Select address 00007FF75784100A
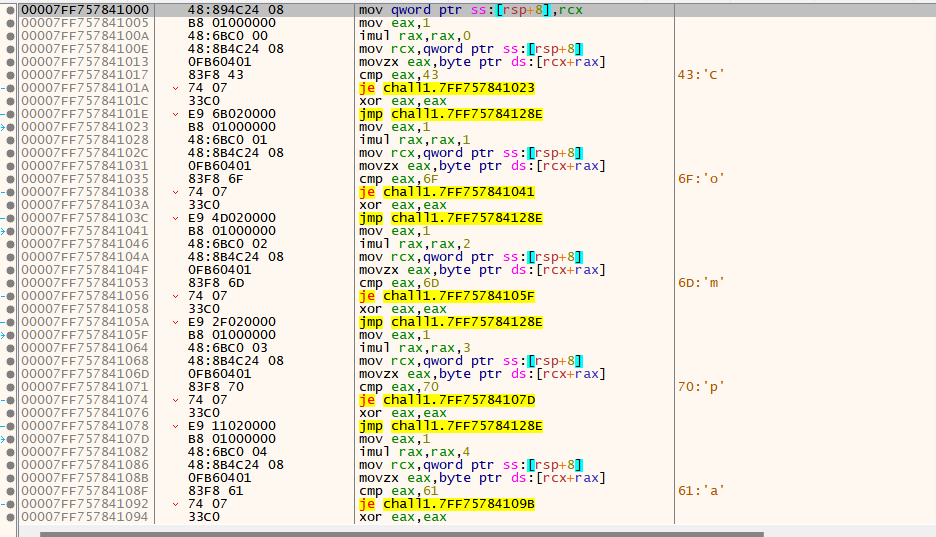Screen dimensions: 936x537 tap(85, 36)
